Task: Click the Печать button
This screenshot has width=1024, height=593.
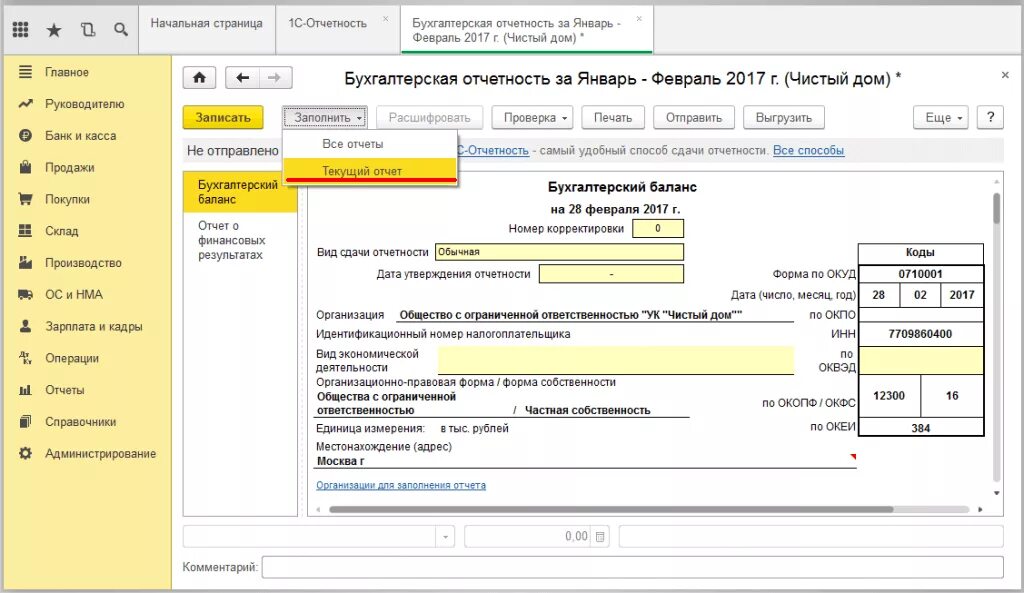Action: point(613,118)
